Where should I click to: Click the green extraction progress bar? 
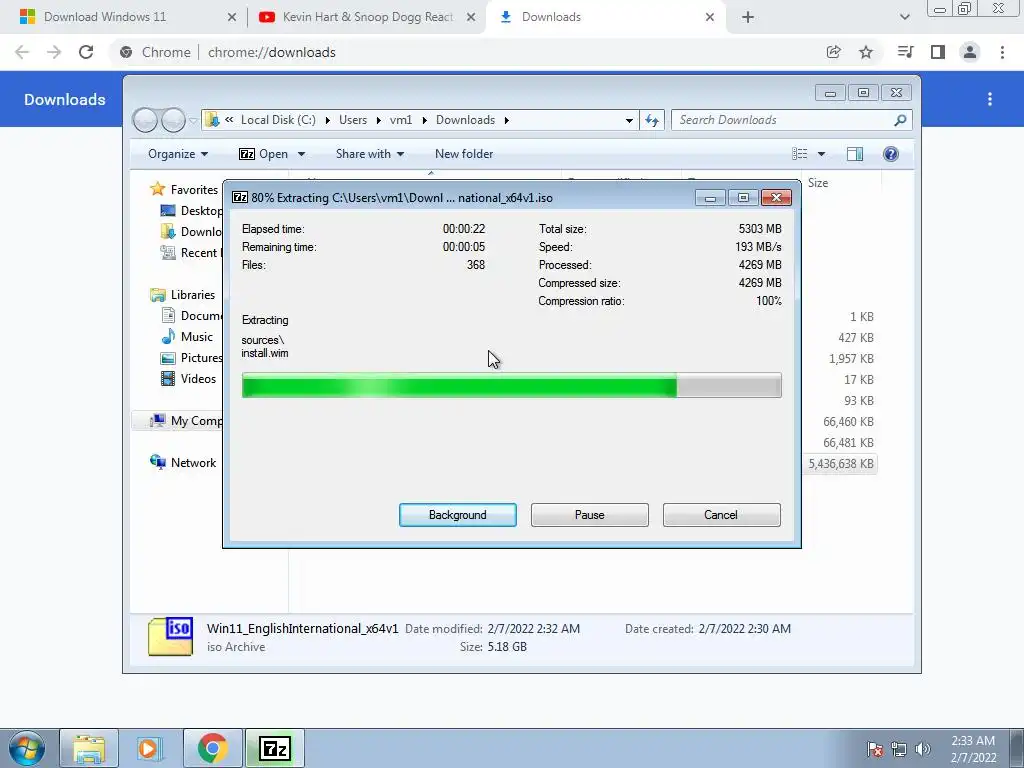pyautogui.click(x=511, y=385)
